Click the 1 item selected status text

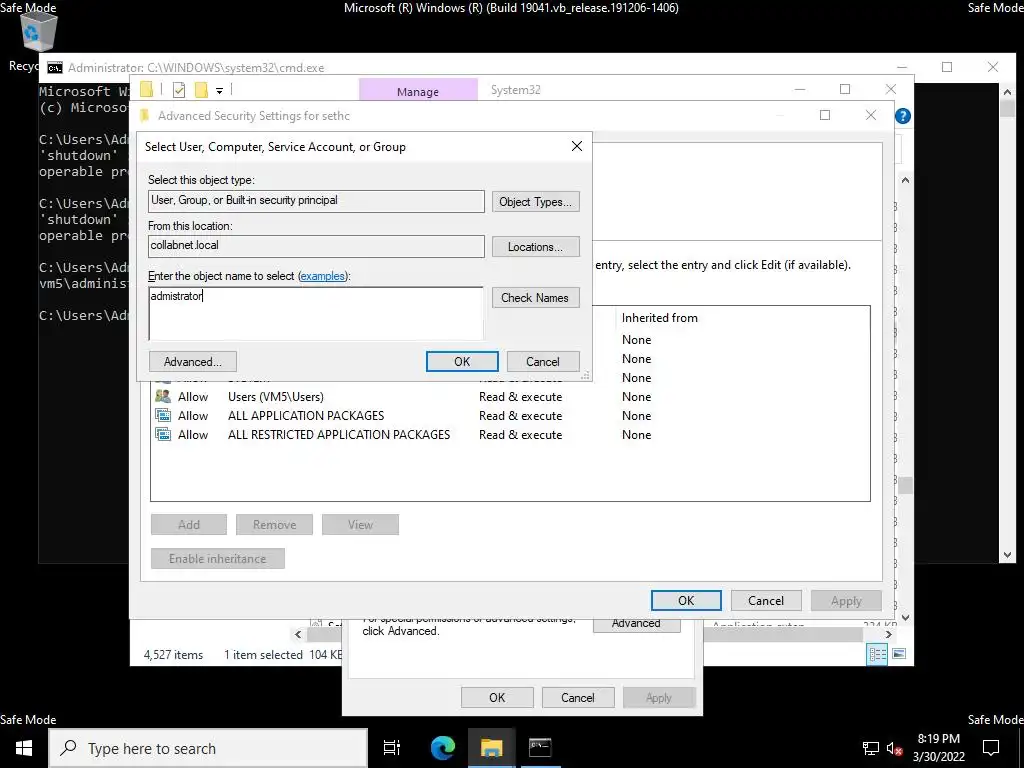coord(263,654)
